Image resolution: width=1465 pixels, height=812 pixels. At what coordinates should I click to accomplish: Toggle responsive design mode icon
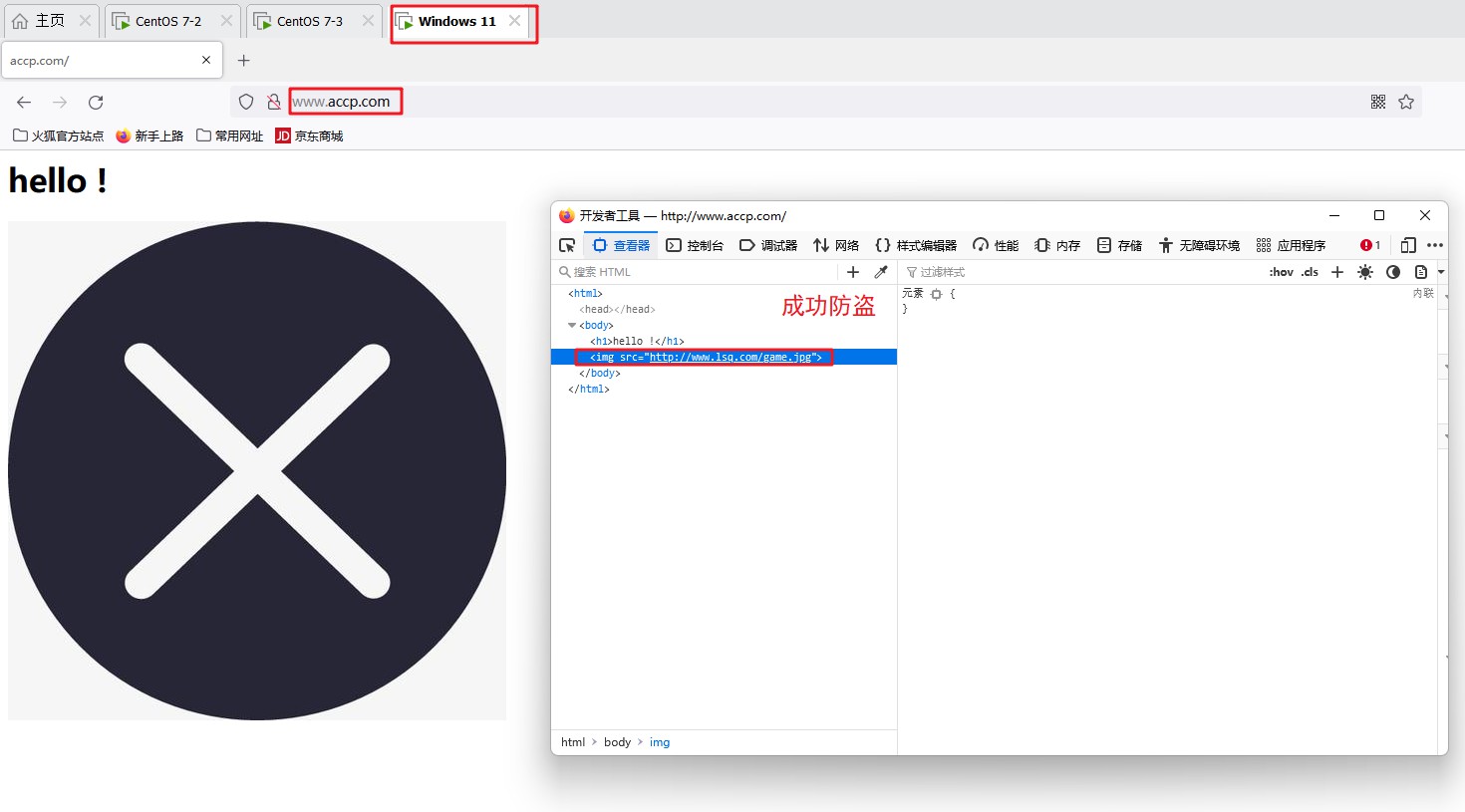click(1408, 245)
